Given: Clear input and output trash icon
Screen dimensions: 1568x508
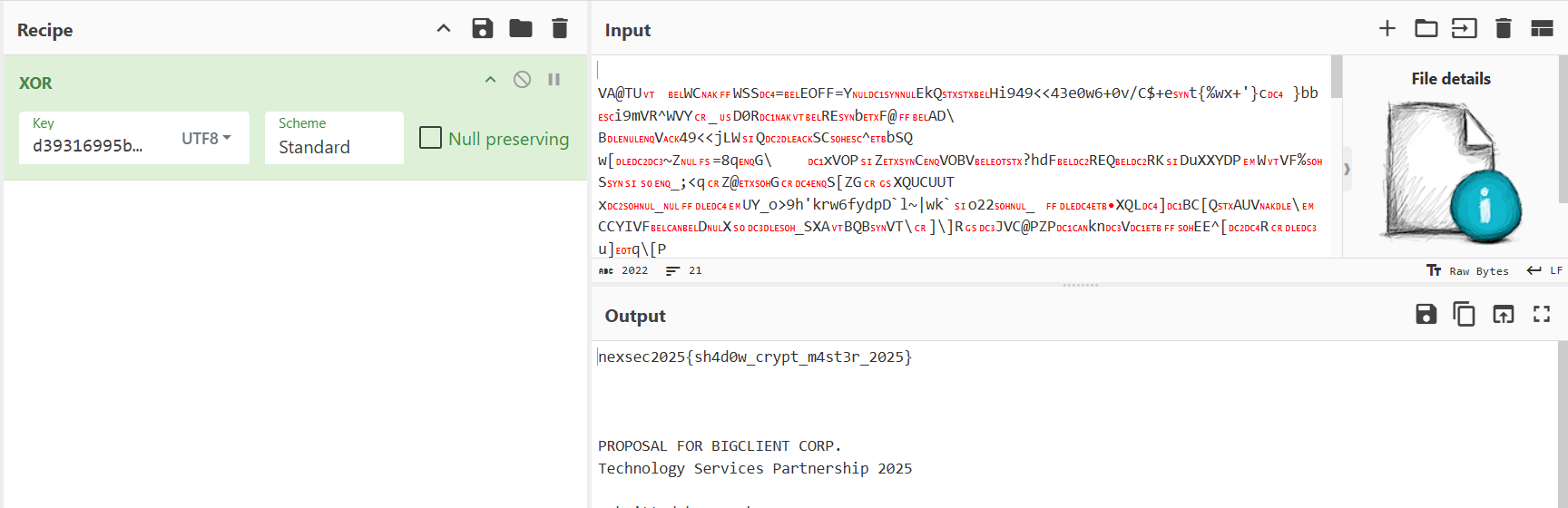Looking at the screenshot, I should pyautogui.click(x=1504, y=29).
